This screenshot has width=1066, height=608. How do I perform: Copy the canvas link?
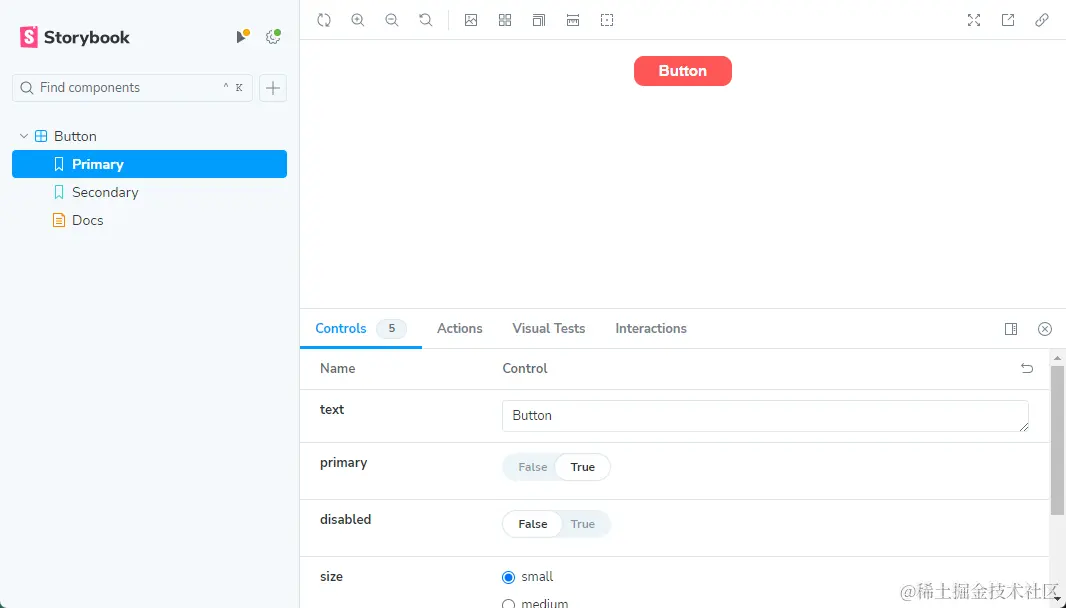pos(1042,20)
